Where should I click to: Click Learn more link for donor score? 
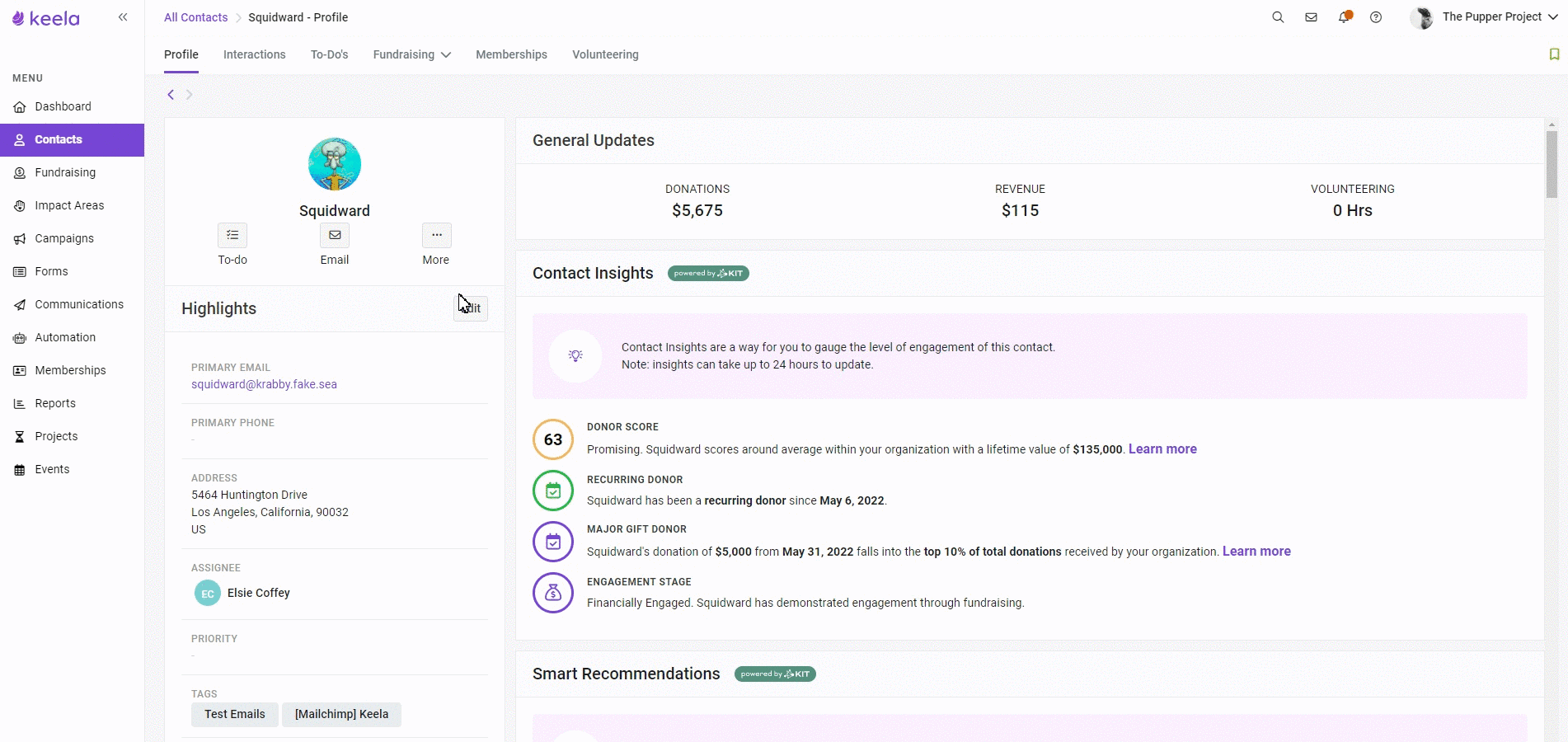tap(1162, 449)
